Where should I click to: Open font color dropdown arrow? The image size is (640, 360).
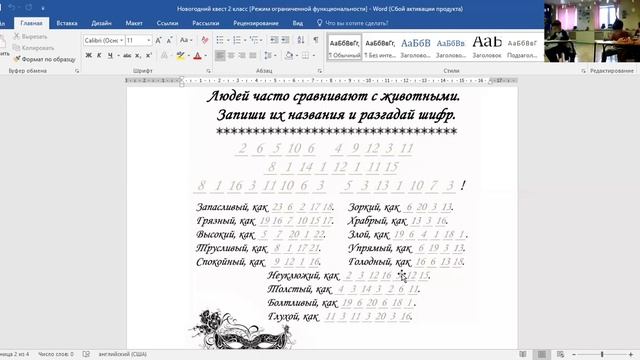click(x=206, y=56)
